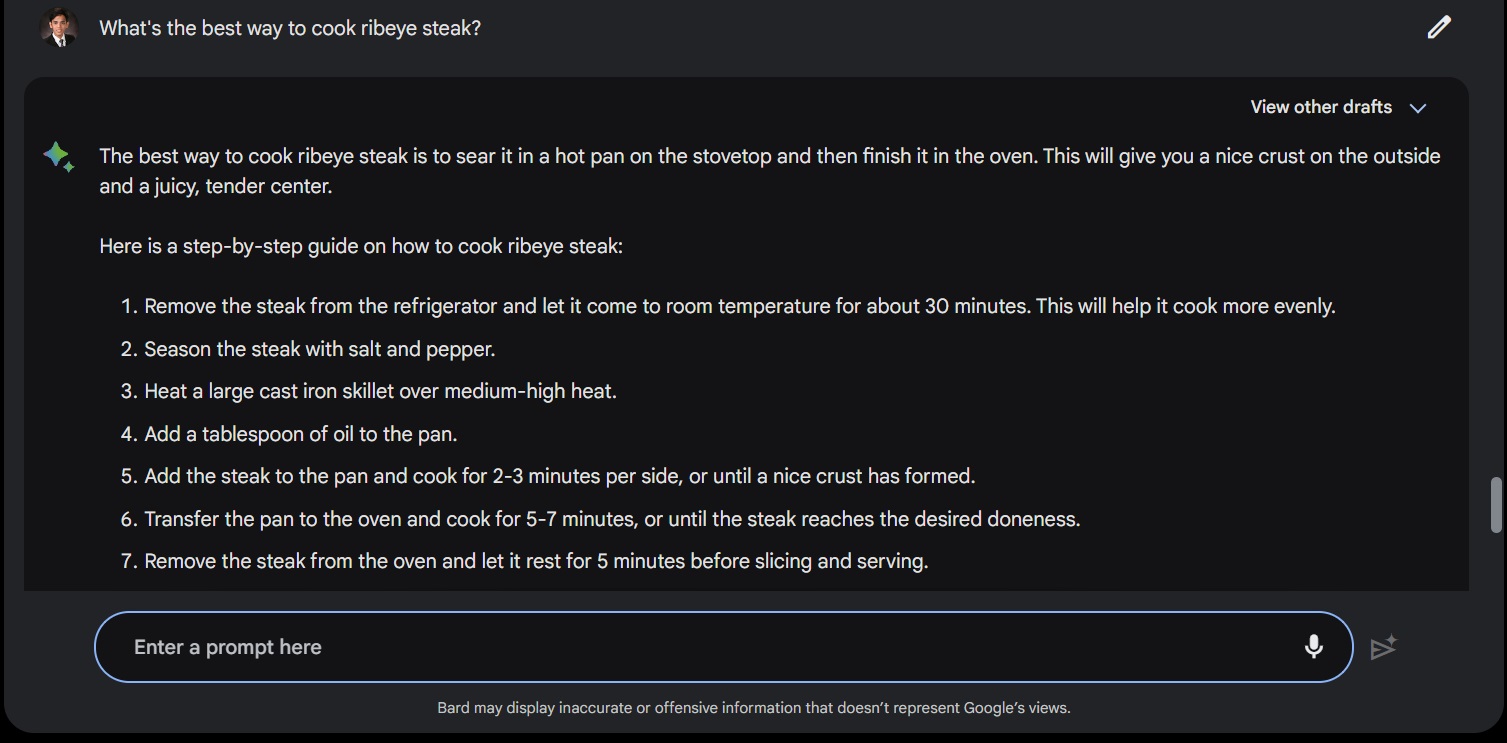1507x743 pixels.
Task: Click the Bard sparkle logo icon
Action: click(x=58, y=156)
